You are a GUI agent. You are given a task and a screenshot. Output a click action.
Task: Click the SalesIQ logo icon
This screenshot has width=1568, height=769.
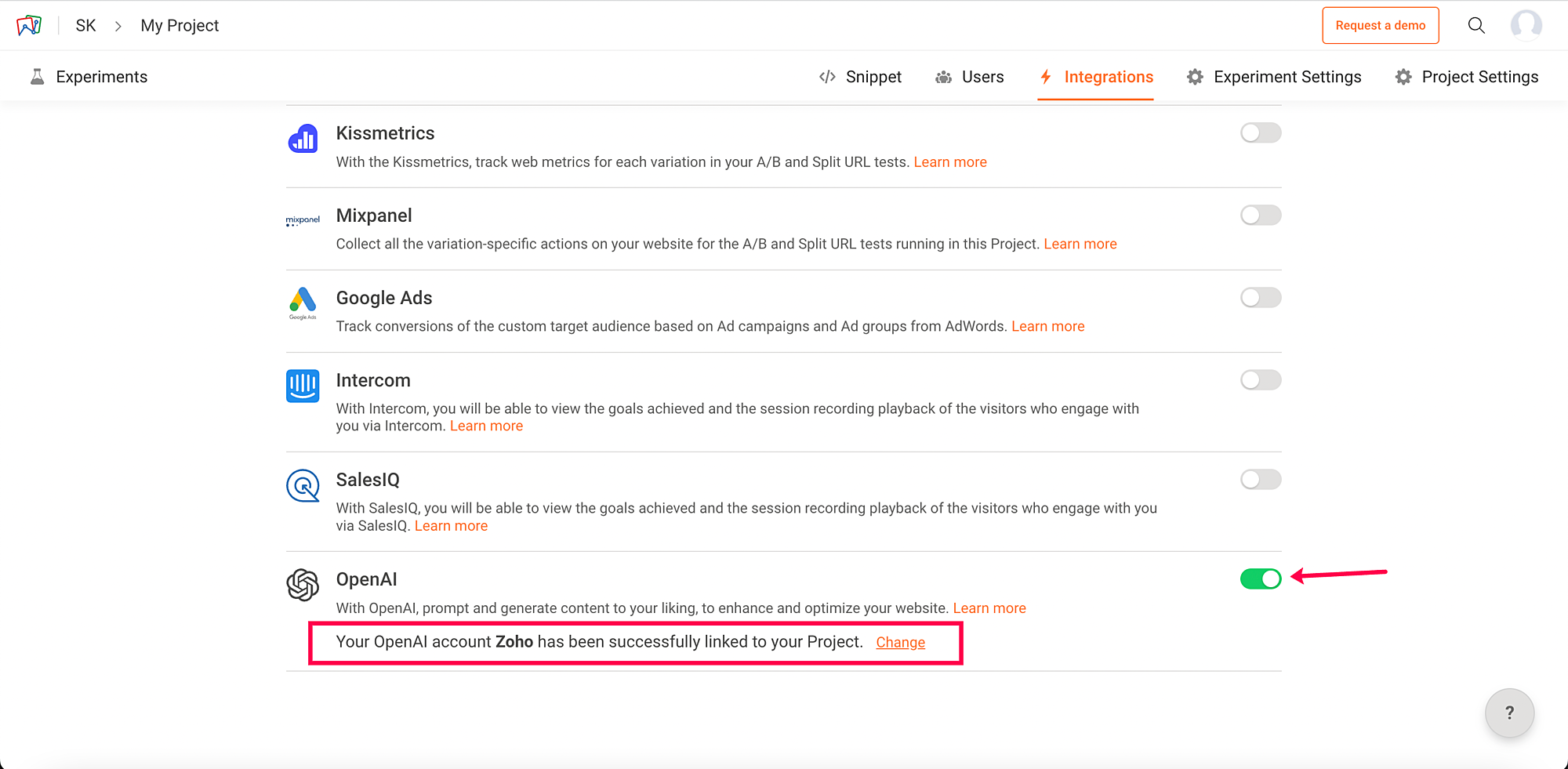pos(303,485)
